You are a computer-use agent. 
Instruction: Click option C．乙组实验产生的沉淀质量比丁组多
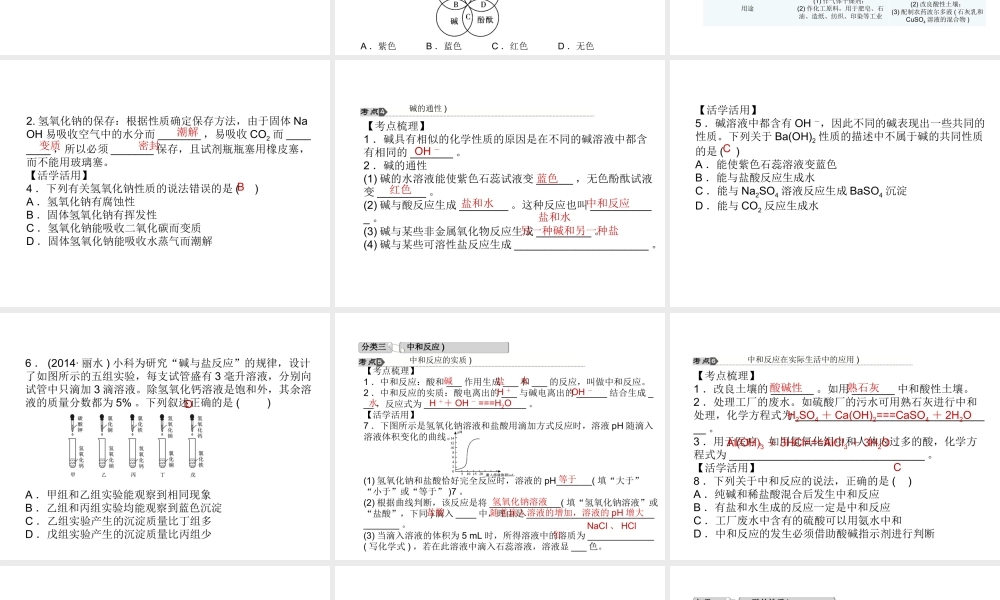click(x=118, y=521)
